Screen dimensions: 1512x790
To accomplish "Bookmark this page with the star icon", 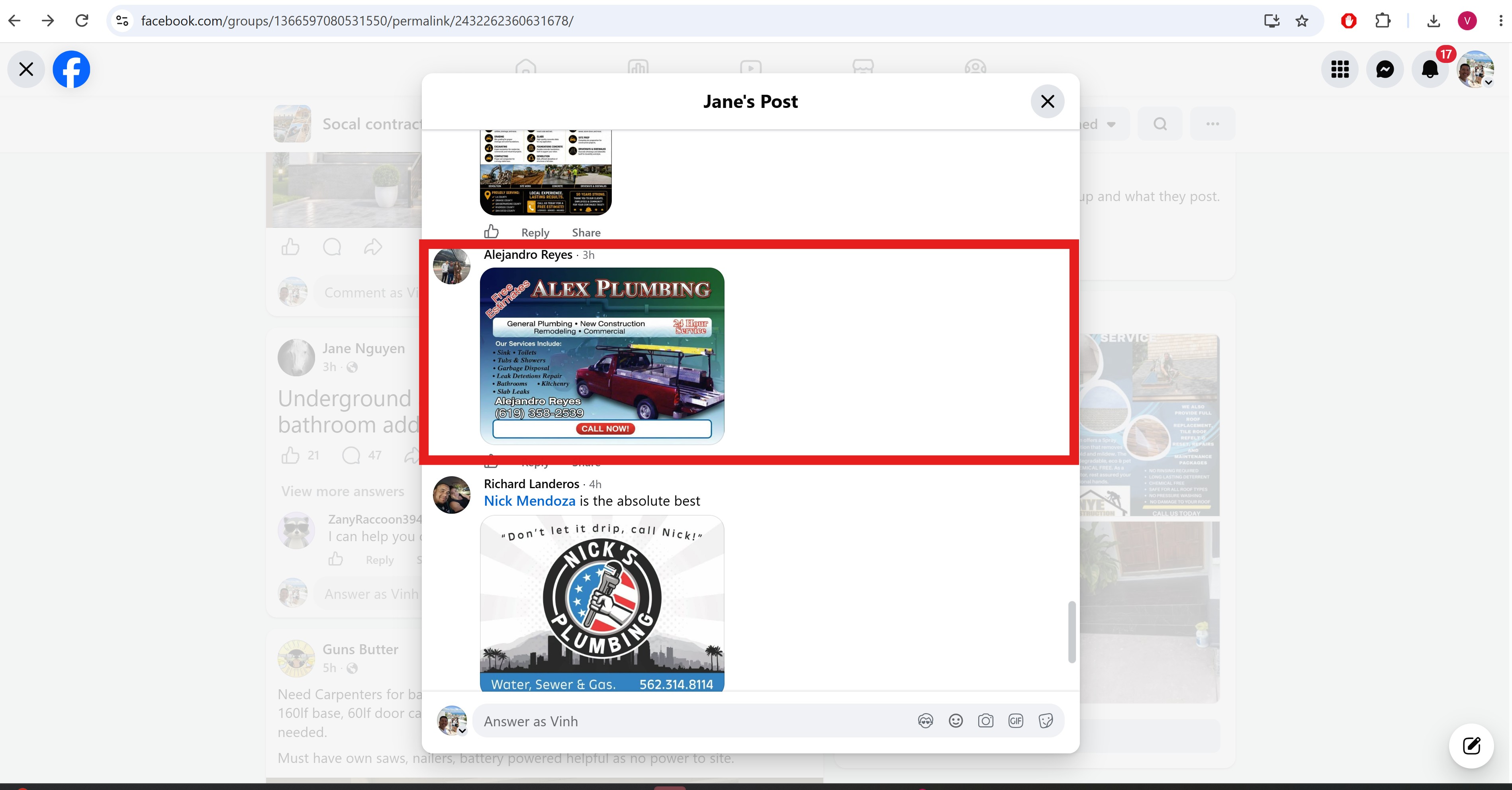I will point(1302,21).
